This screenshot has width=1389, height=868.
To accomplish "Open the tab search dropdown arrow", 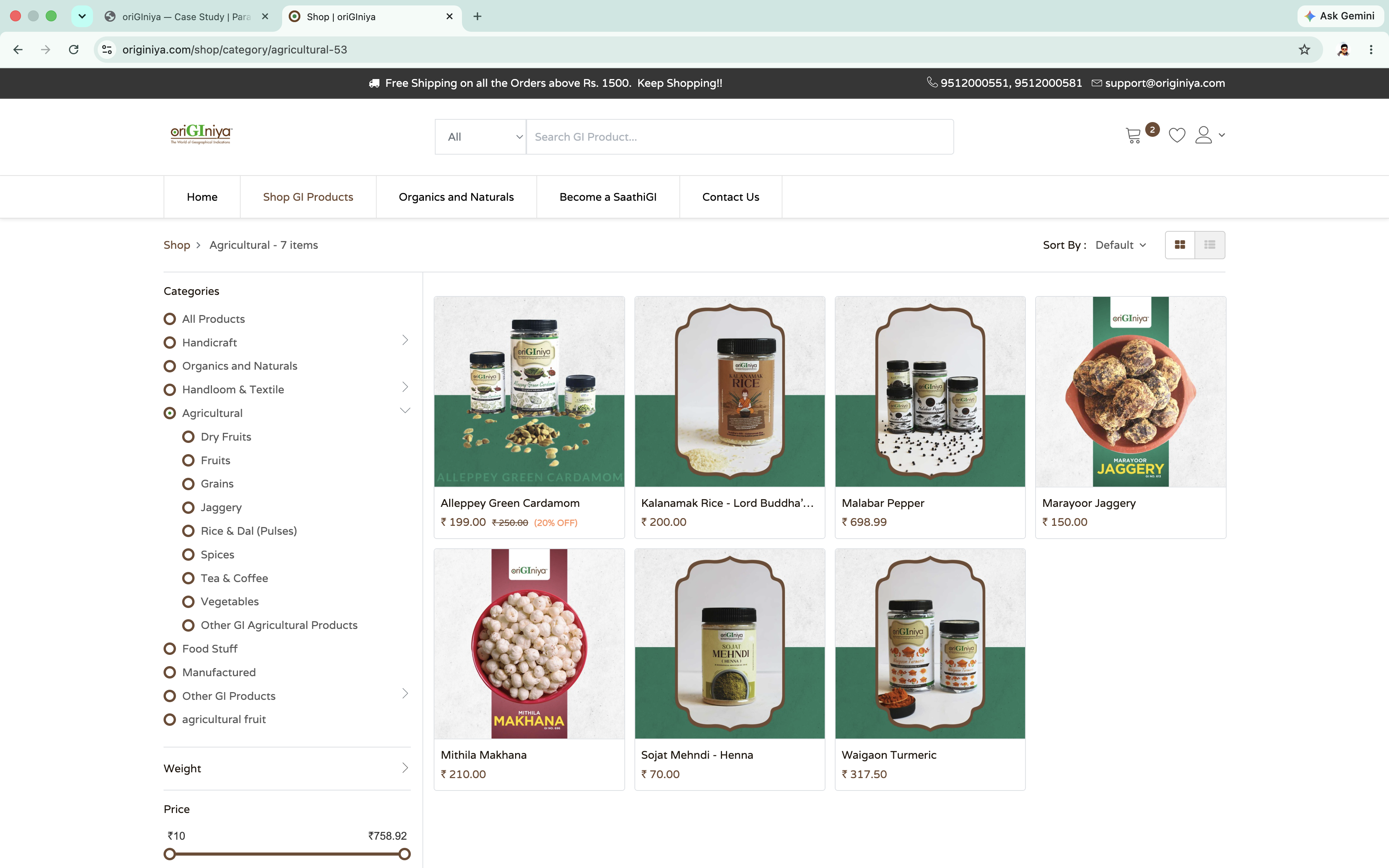I will coord(82,16).
